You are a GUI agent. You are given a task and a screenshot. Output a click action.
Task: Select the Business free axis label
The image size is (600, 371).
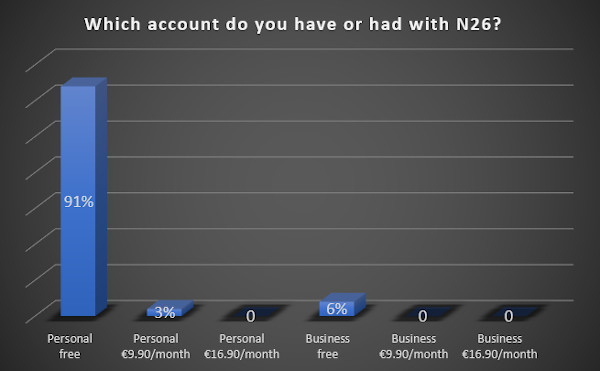pyautogui.click(x=328, y=346)
